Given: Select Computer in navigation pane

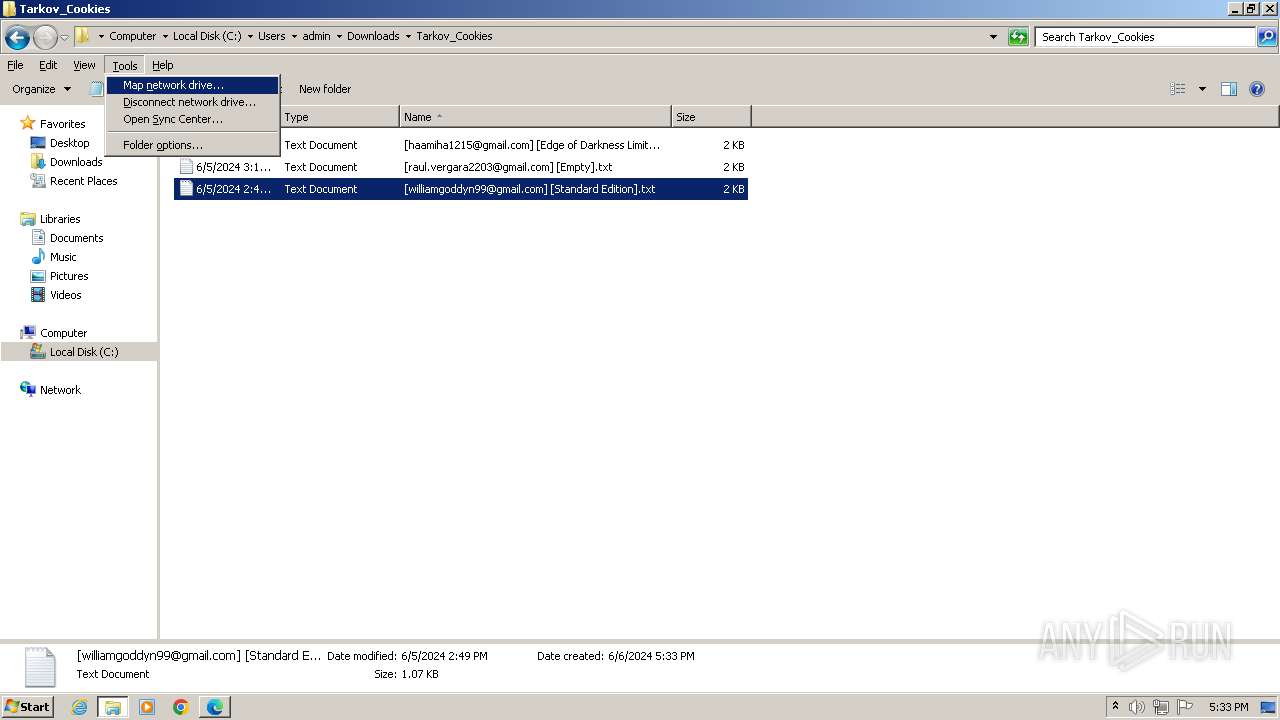Looking at the screenshot, I should coord(63,333).
